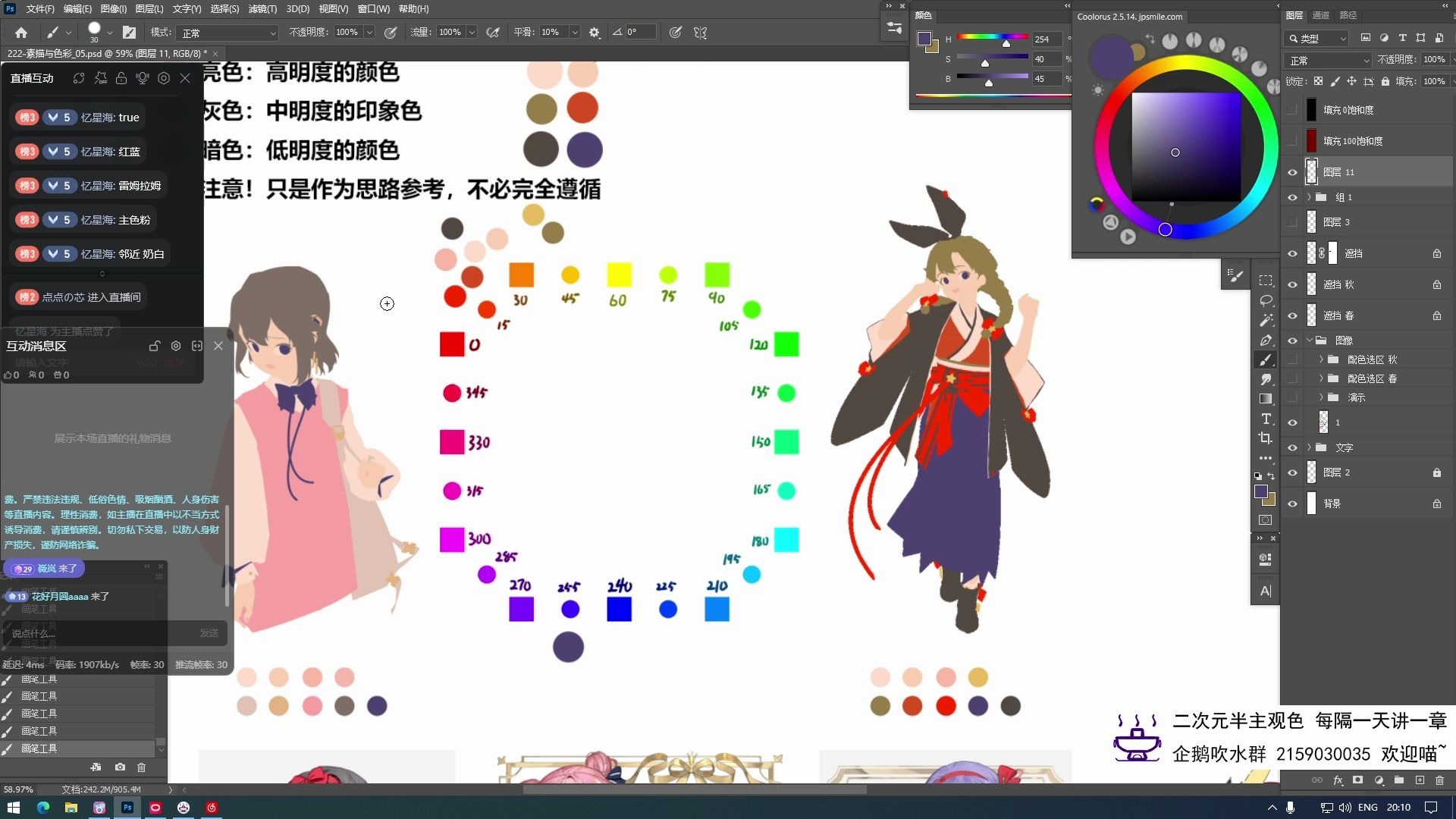The height and width of the screenshot is (819, 1456).
Task: Select the Lasso tool
Action: point(1266,300)
